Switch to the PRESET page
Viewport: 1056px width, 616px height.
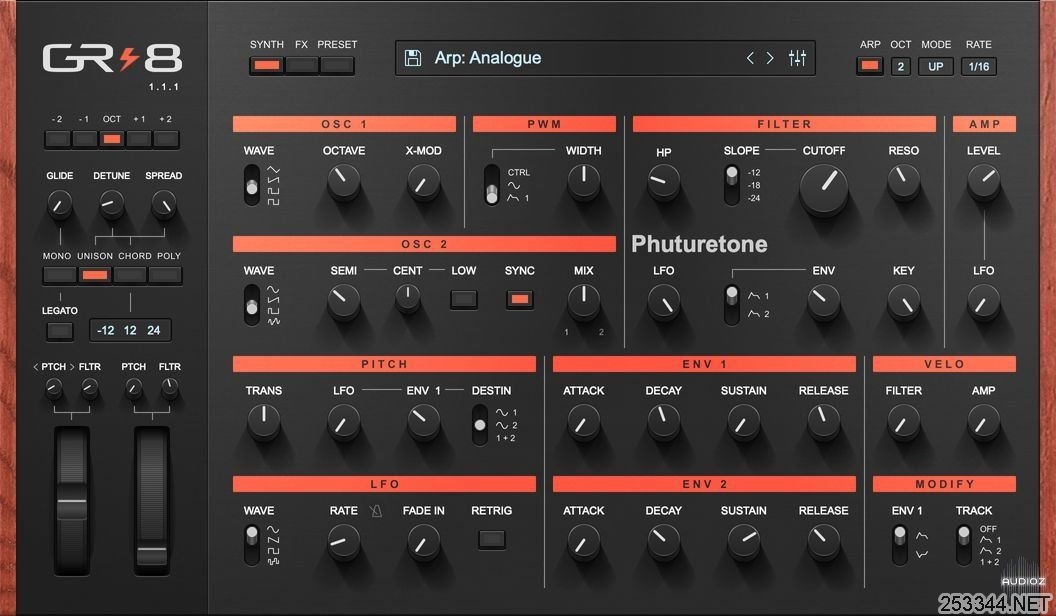pyautogui.click(x=337, y=65)
